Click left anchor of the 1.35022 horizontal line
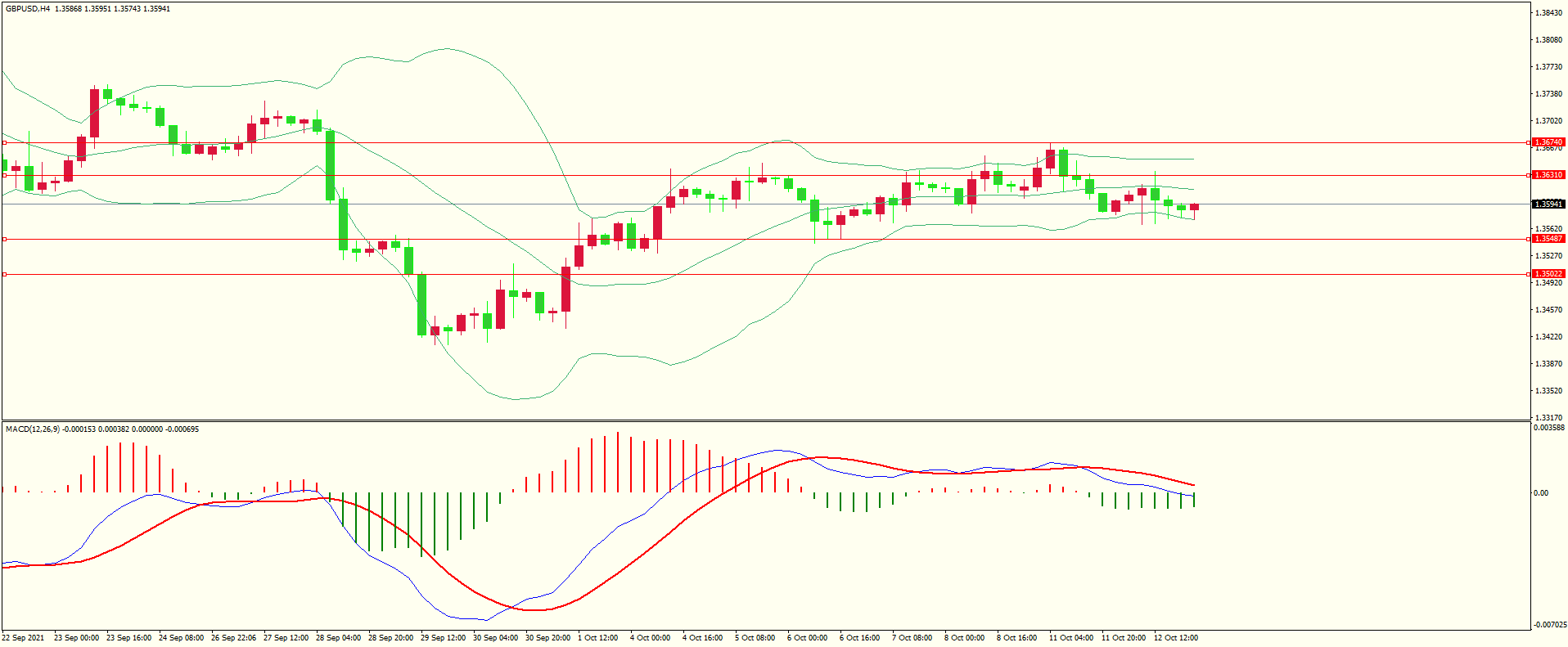 (x=5, y=274)
